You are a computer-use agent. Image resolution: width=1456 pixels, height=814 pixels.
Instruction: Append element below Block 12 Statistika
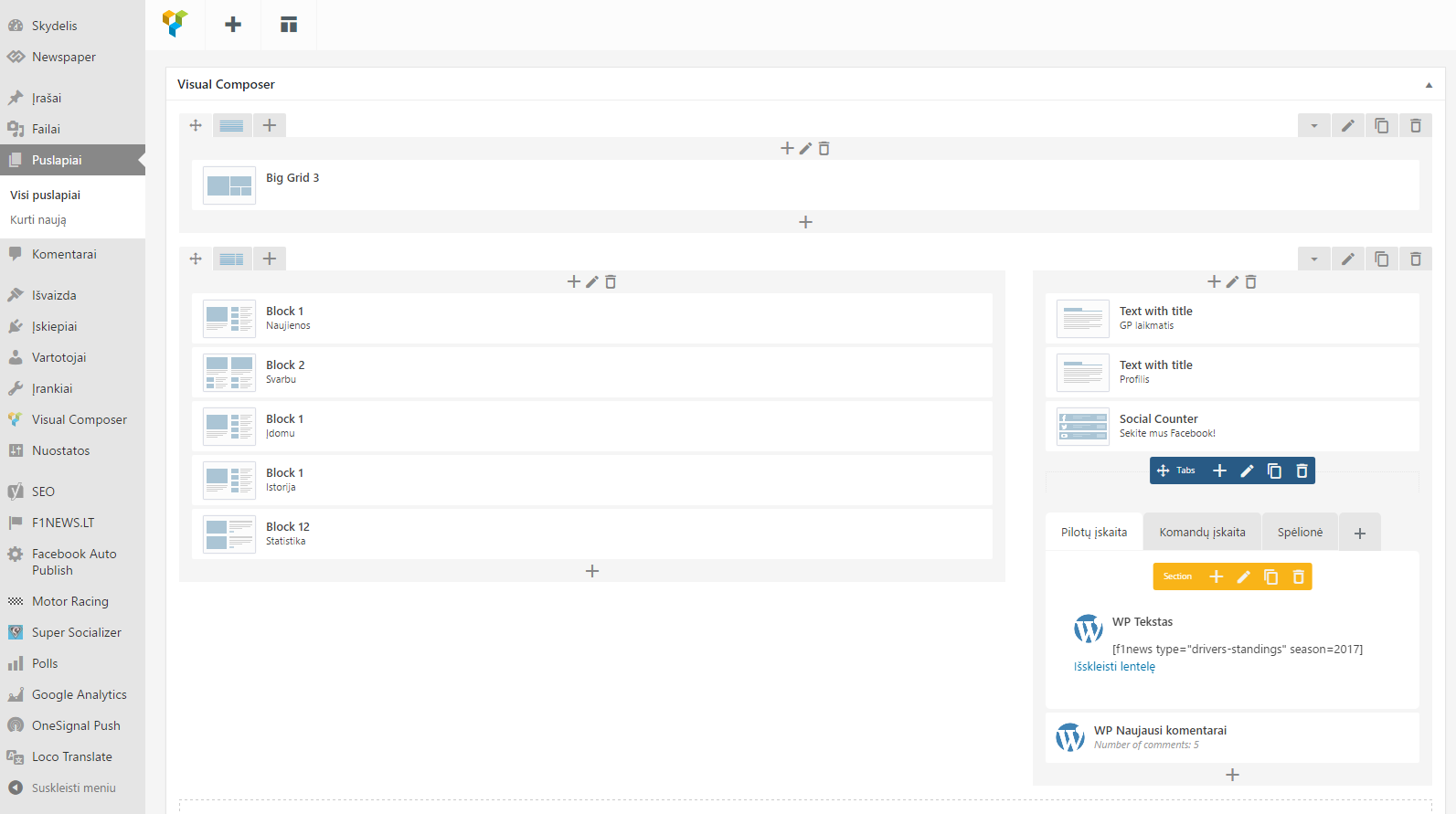click(x=592, y=571)
